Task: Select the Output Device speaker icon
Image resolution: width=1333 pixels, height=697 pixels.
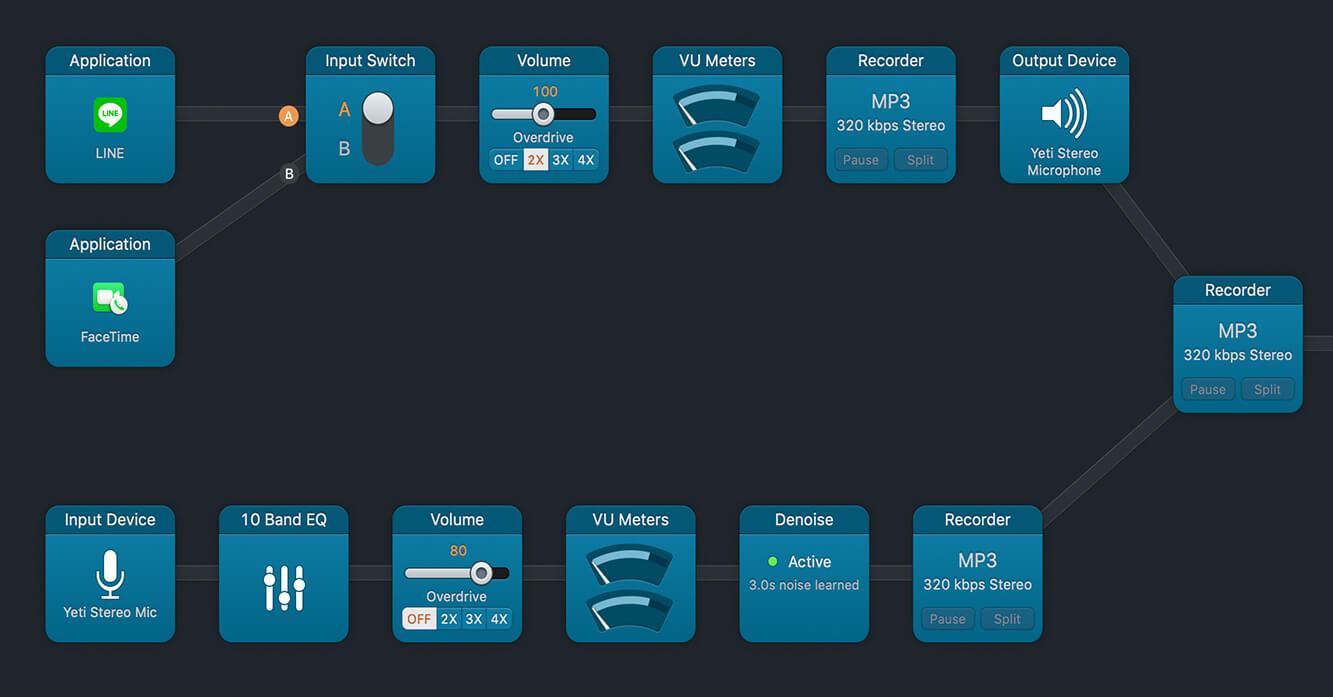Action: coord(1064,114)
